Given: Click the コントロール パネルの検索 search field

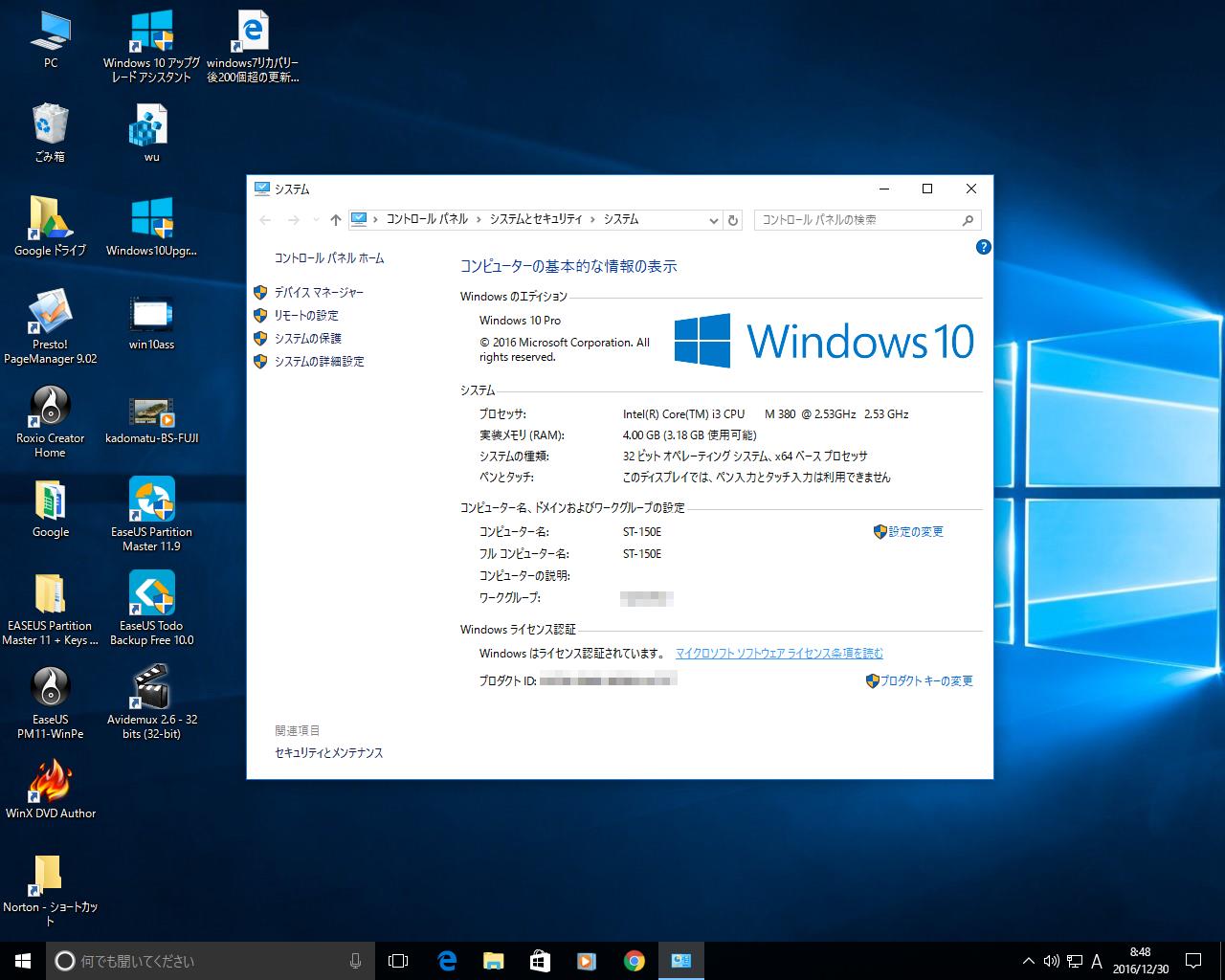Looking at the screenshot, I should [867, 220].
